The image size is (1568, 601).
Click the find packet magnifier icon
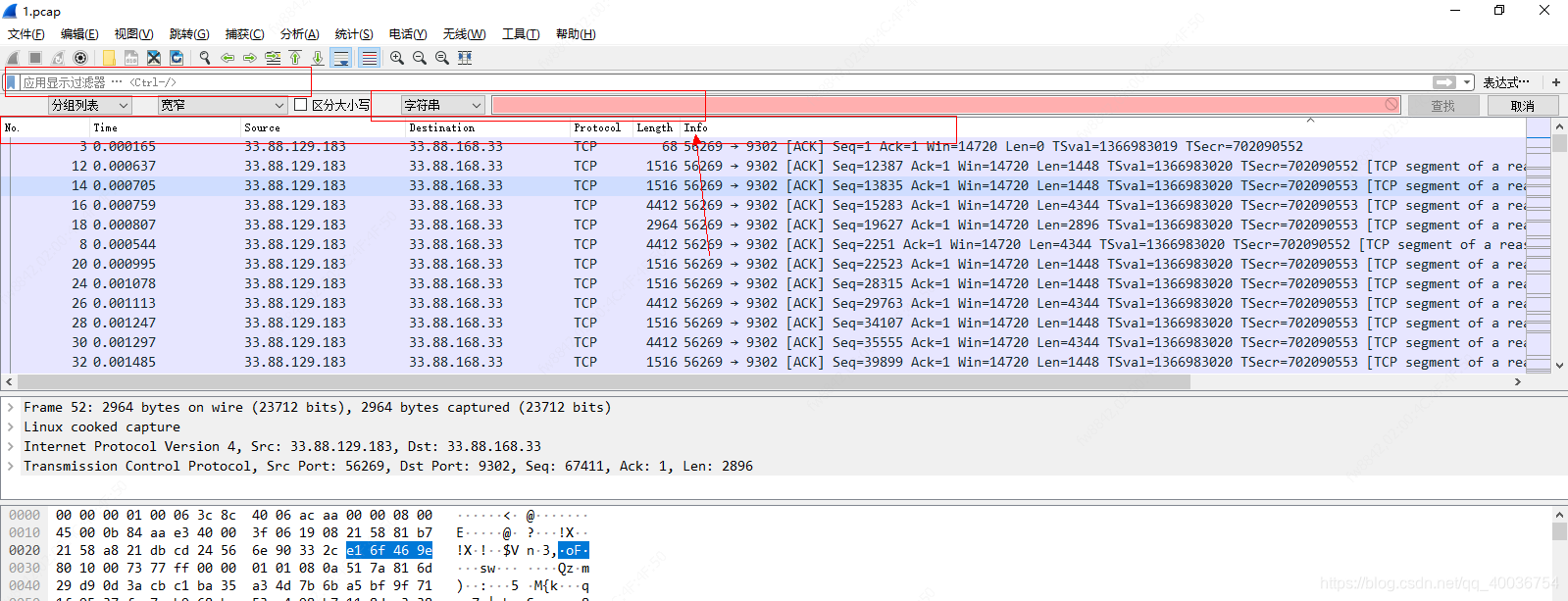coord(205,58)
